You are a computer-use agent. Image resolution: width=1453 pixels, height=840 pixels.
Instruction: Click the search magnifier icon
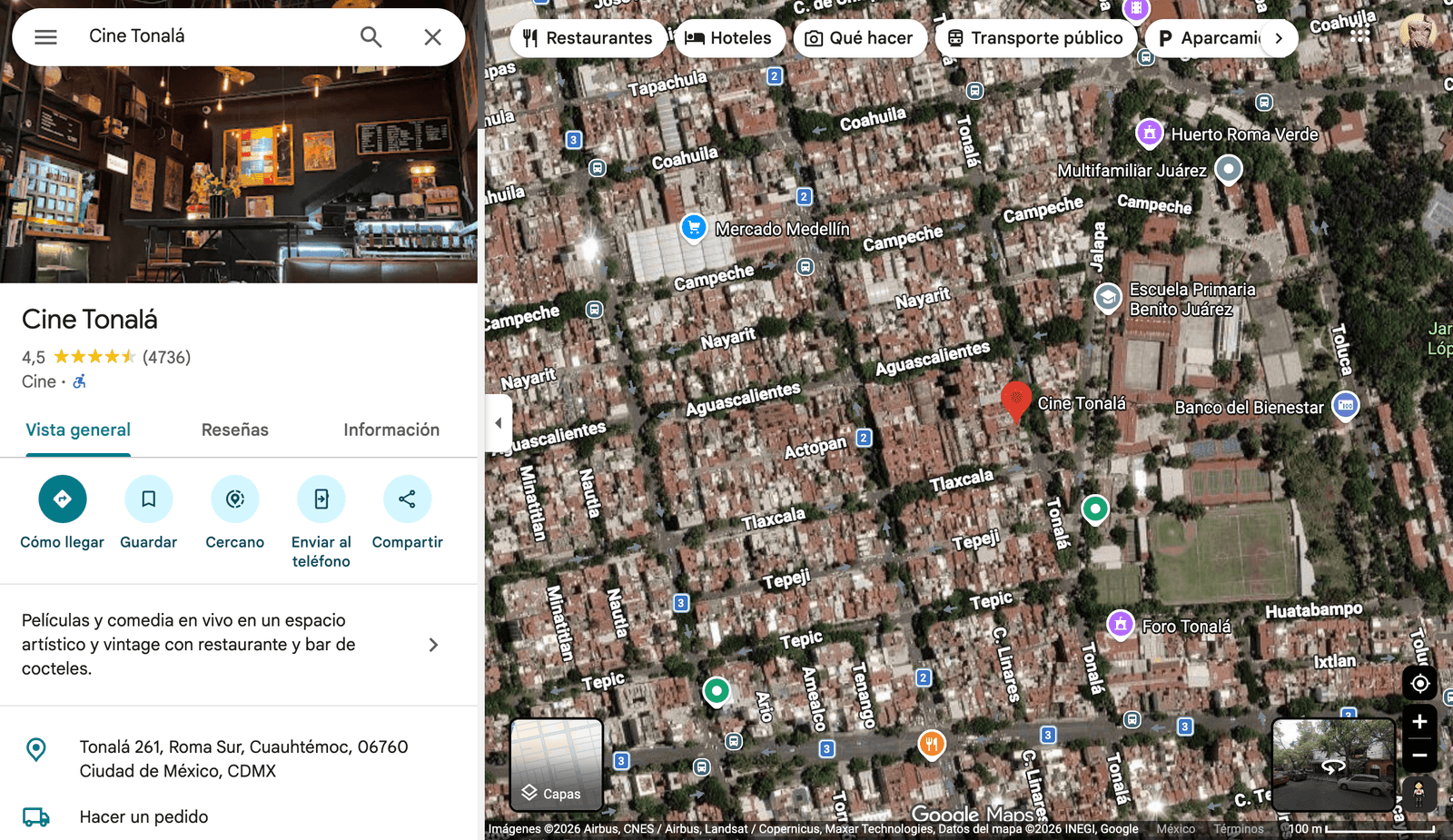[x=371, y=36]
